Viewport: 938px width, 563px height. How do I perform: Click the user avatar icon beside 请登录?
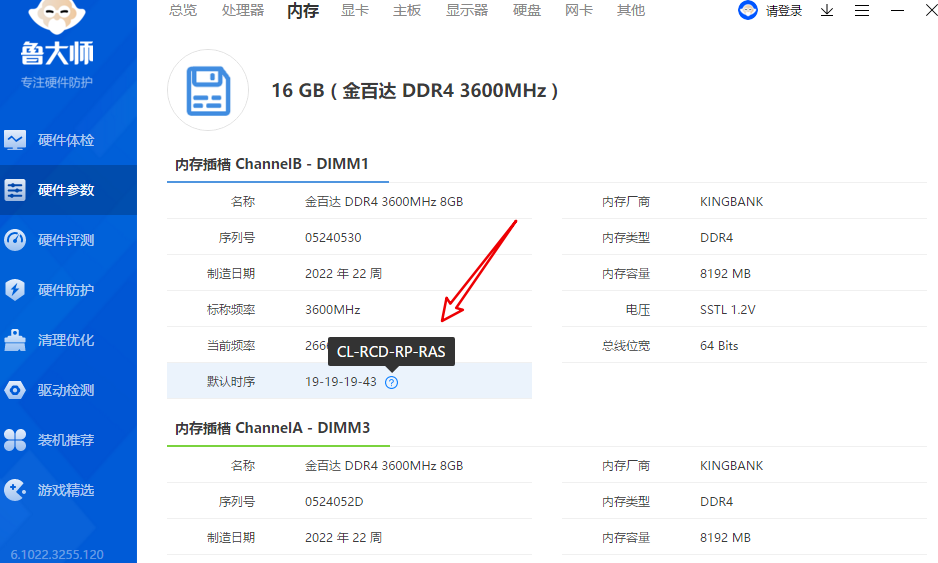pyautogui.click(x=748, y=10)
